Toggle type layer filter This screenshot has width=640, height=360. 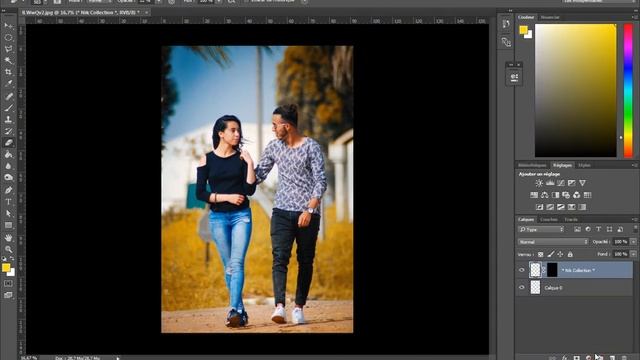pyautogui.click(x=598, y=229)
